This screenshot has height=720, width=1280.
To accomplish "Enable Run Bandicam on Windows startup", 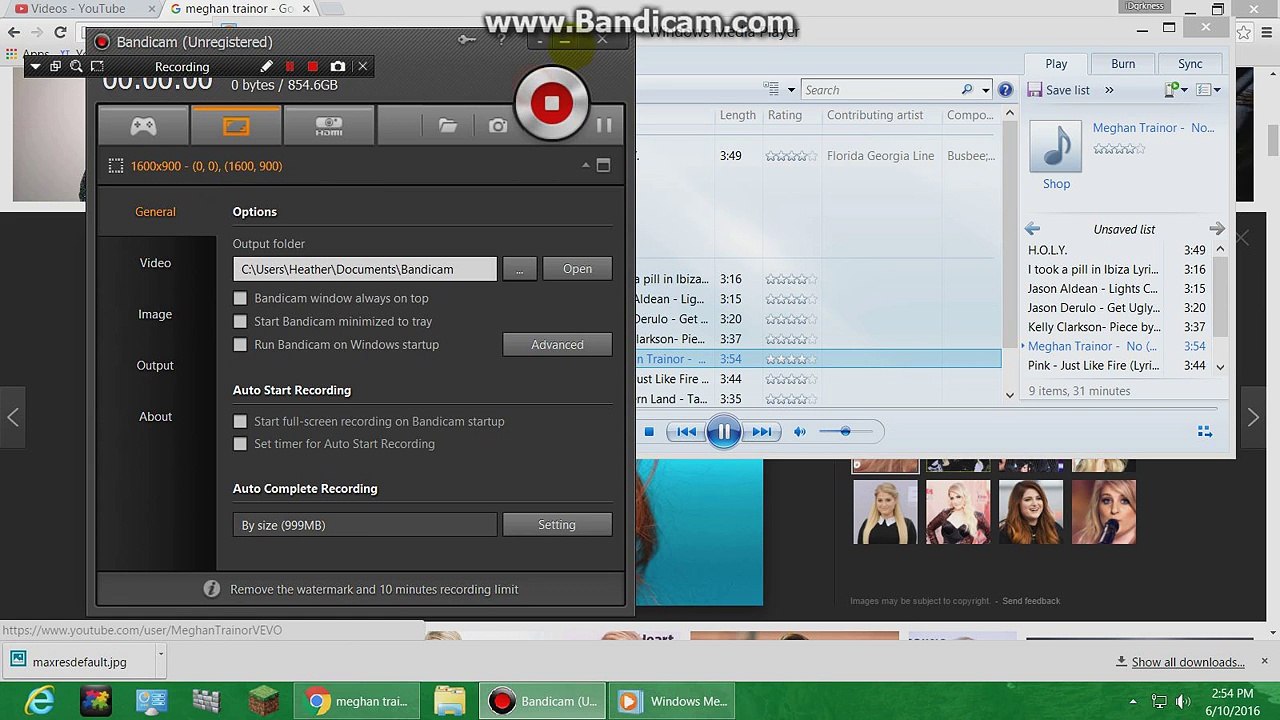I will (x=240, y=344).
